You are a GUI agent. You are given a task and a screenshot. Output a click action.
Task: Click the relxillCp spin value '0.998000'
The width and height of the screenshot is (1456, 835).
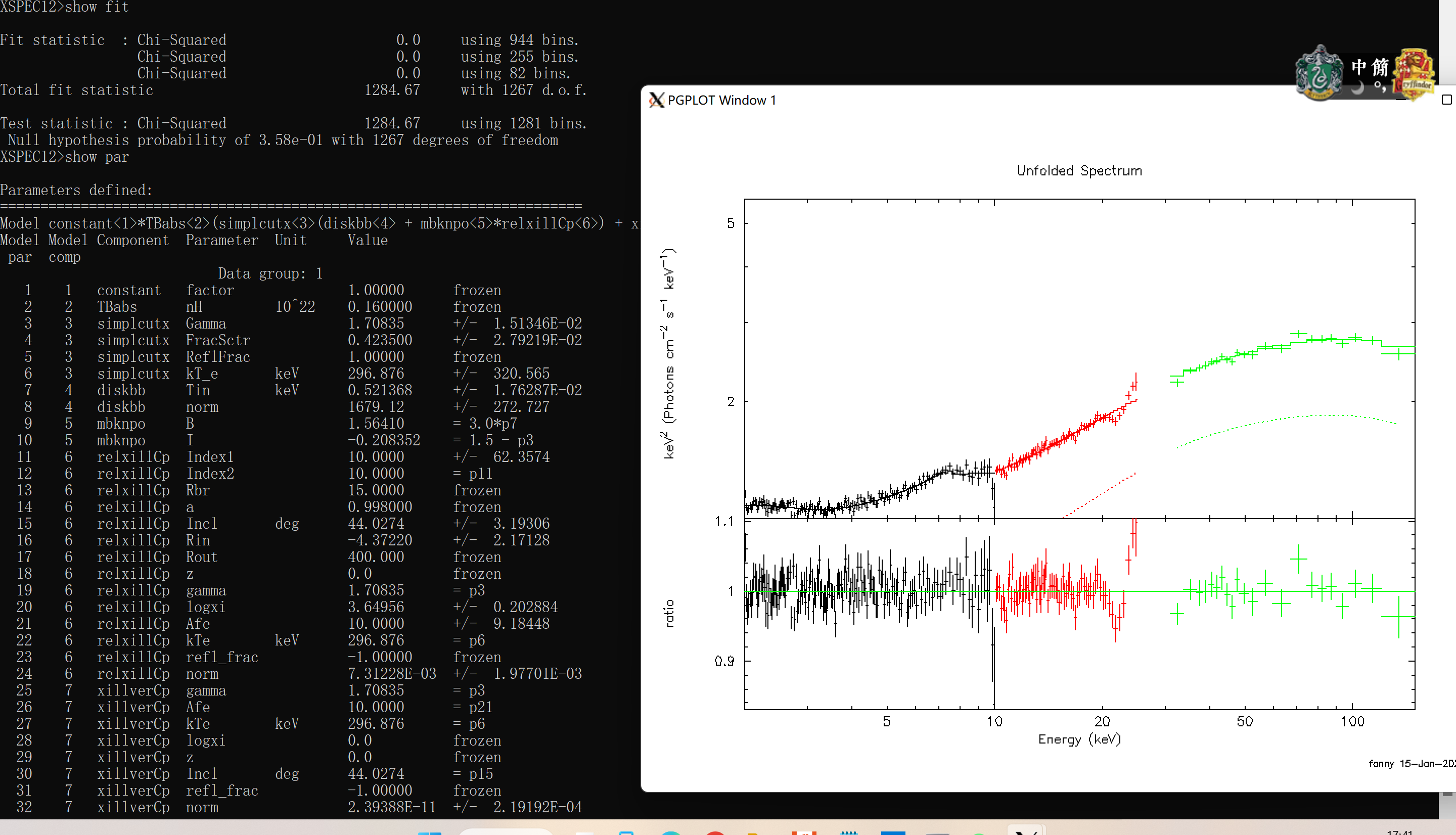click(x=380, y=507)
